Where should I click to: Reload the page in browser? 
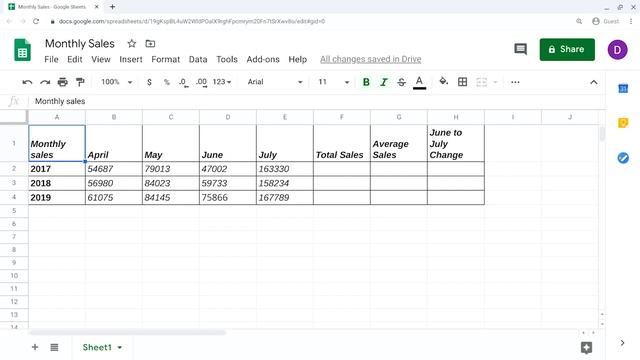pos(36,21)
